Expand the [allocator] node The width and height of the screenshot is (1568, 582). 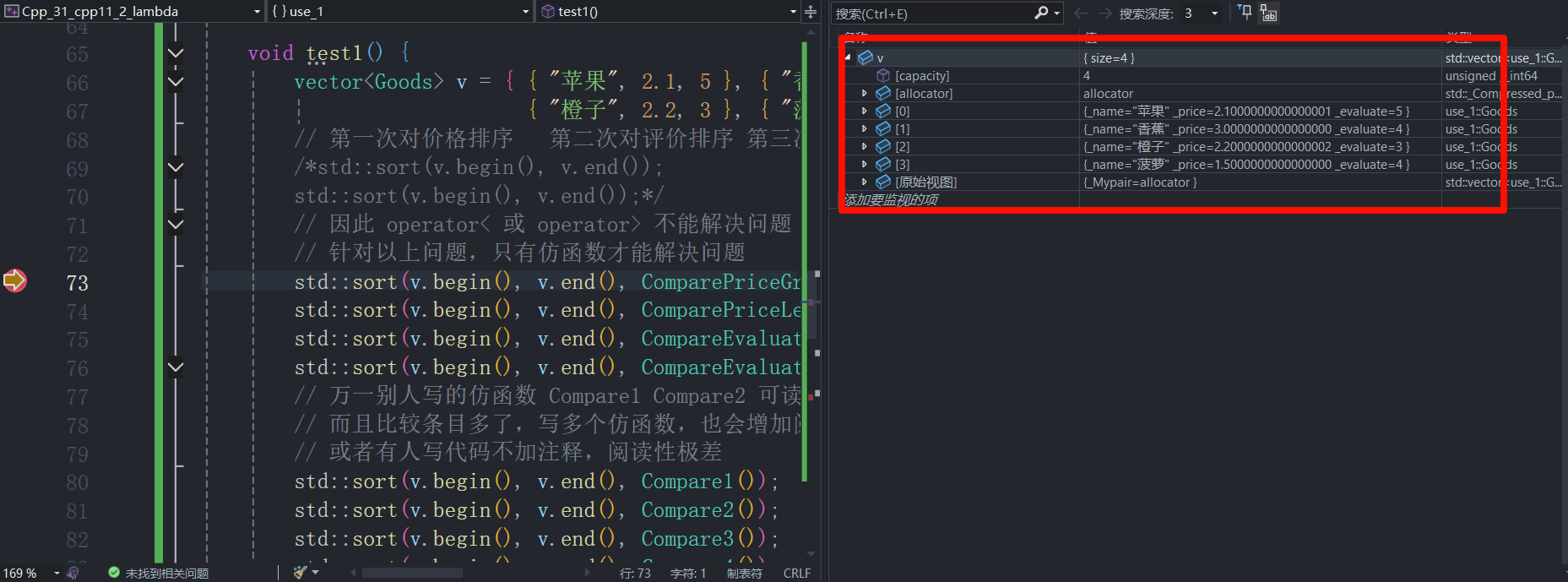[x=864, y=93]
